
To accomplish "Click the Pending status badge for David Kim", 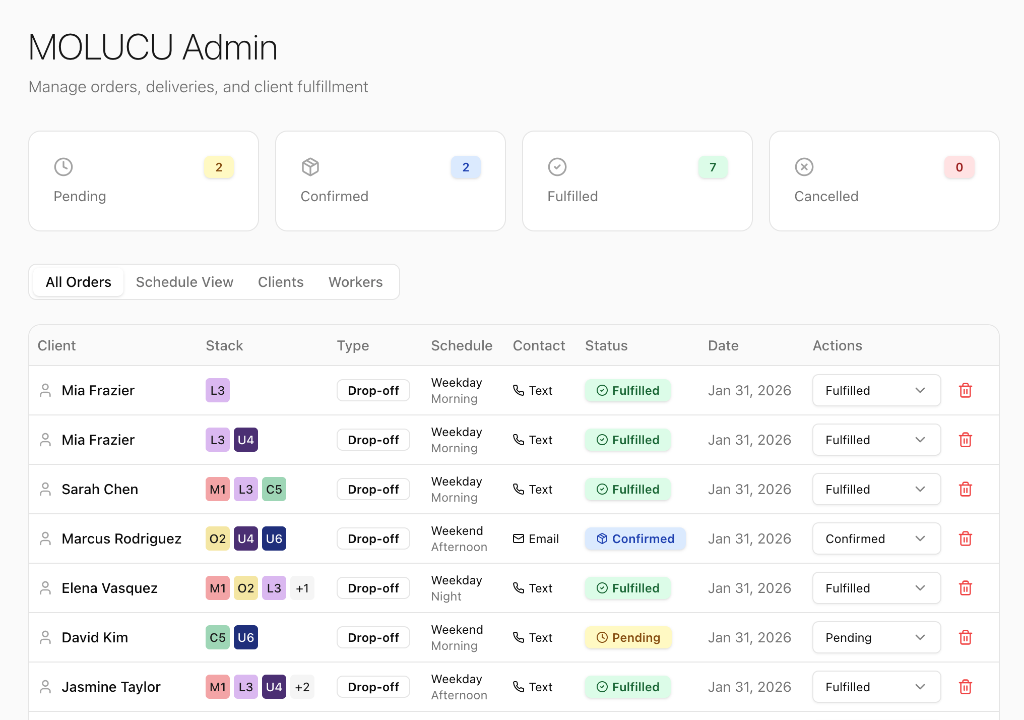I will [628, 638].
